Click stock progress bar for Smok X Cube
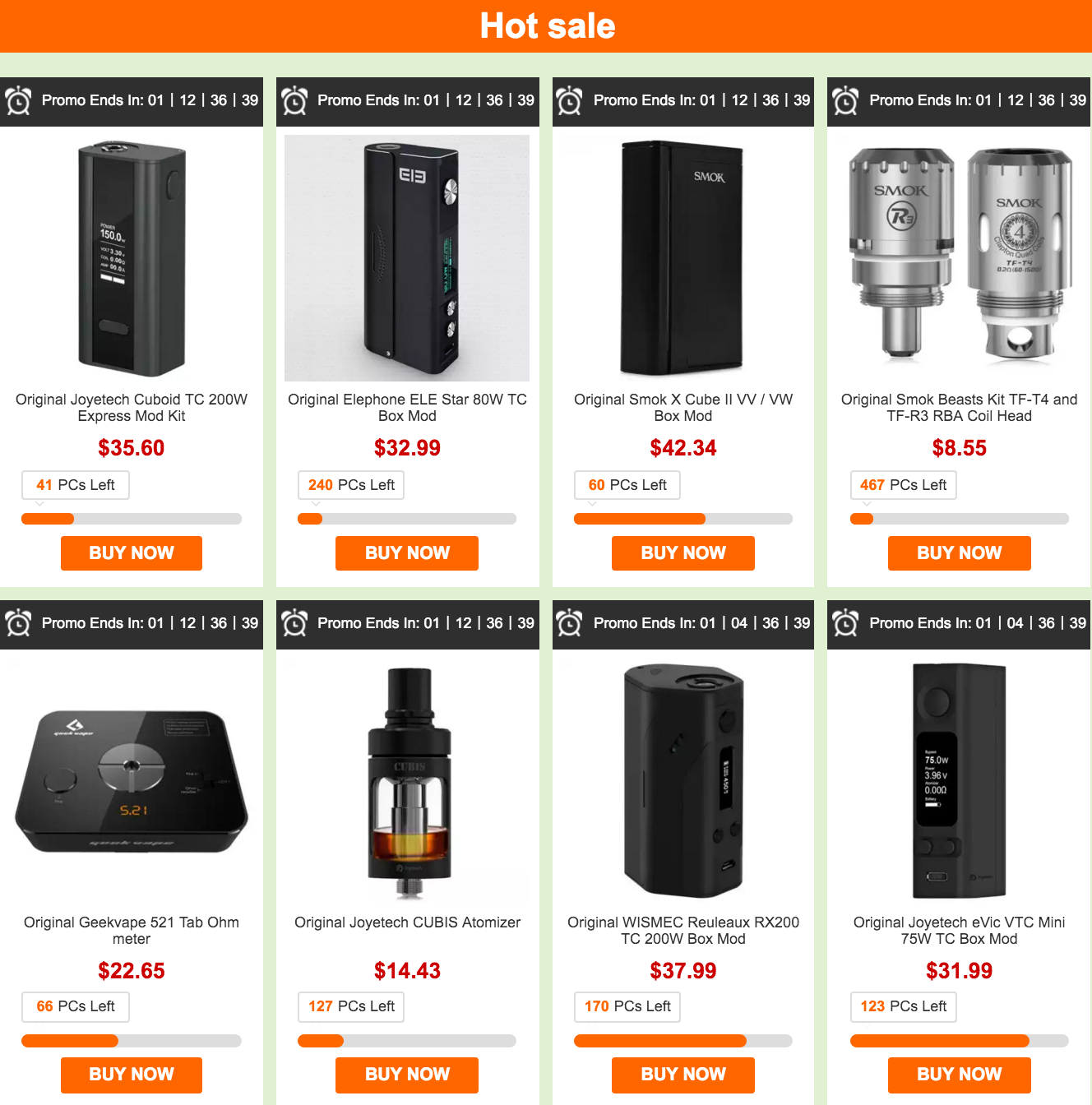The image size is (1092, 1105). click(x=683, y=519)
